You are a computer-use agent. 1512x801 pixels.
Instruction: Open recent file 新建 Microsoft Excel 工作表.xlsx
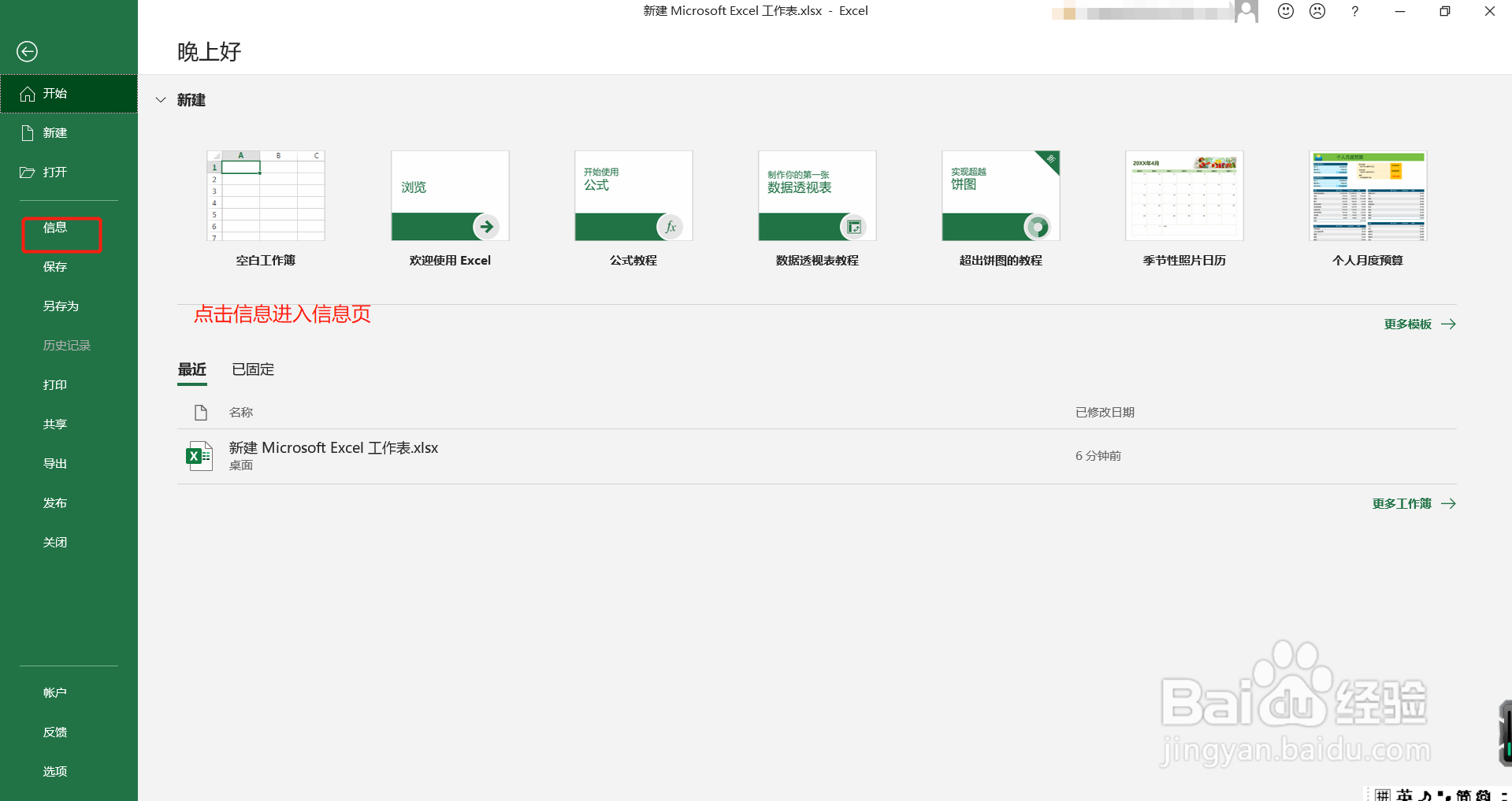click(817, 456)
